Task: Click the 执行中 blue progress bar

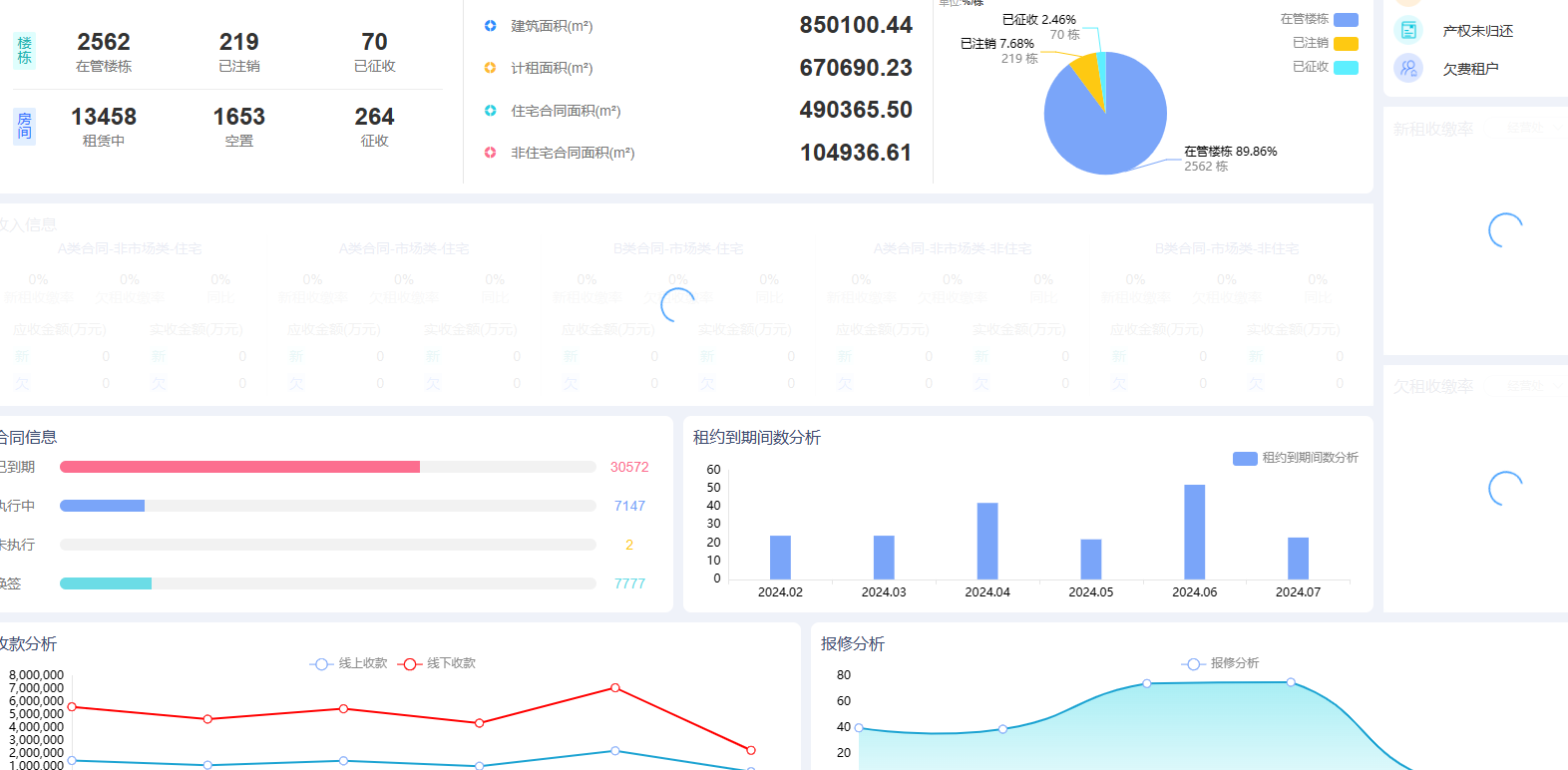Action: pyautogui.click(x=102, y=506)
